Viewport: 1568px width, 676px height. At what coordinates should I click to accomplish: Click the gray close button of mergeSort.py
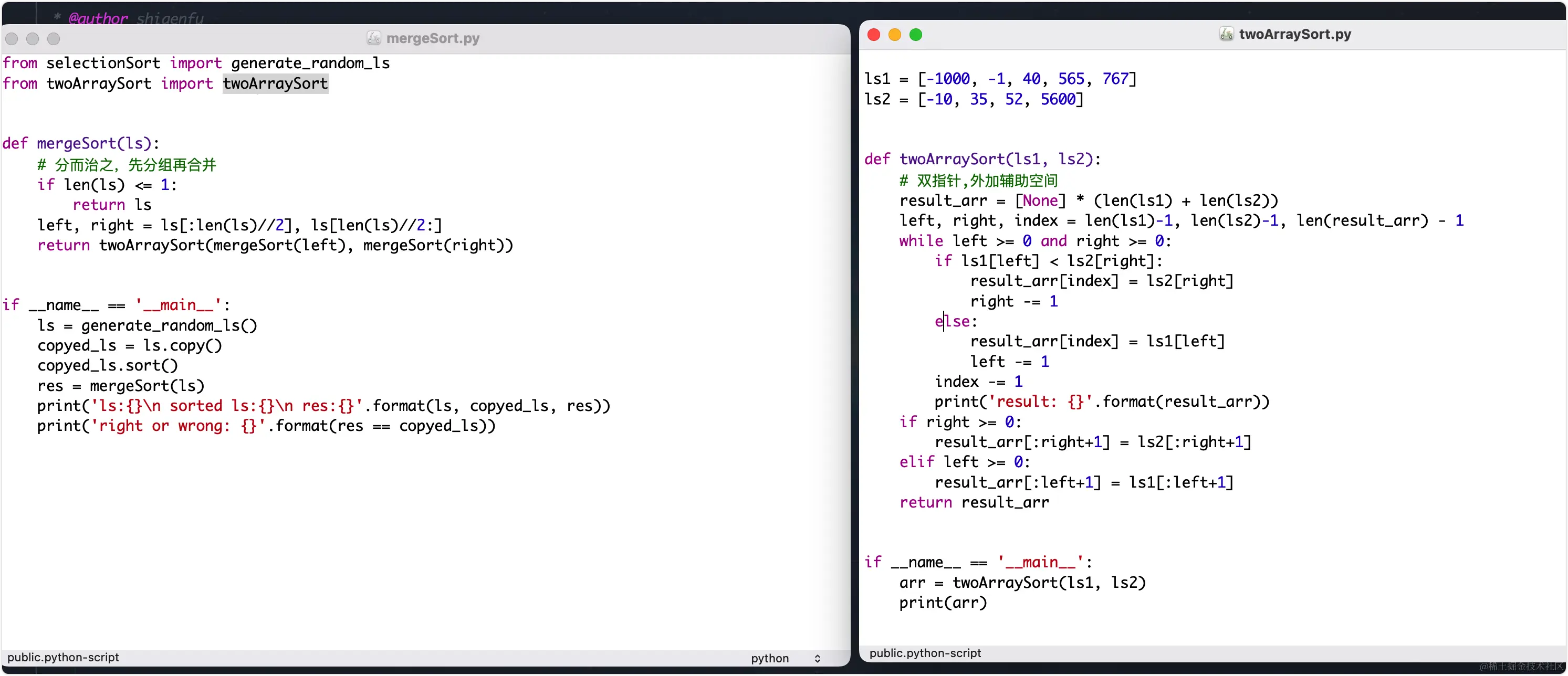coord(12,39)
